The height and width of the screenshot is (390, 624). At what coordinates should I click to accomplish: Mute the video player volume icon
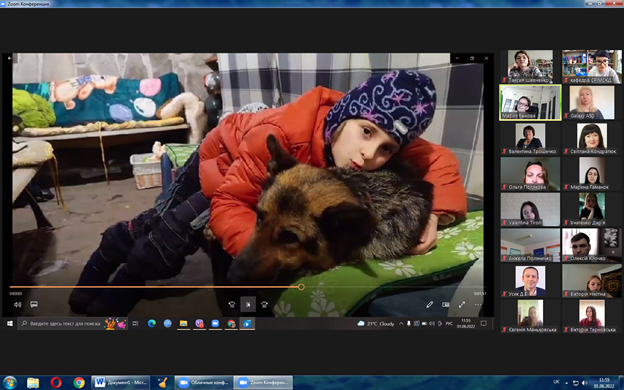pyautogui.click(x=18, y=304)
